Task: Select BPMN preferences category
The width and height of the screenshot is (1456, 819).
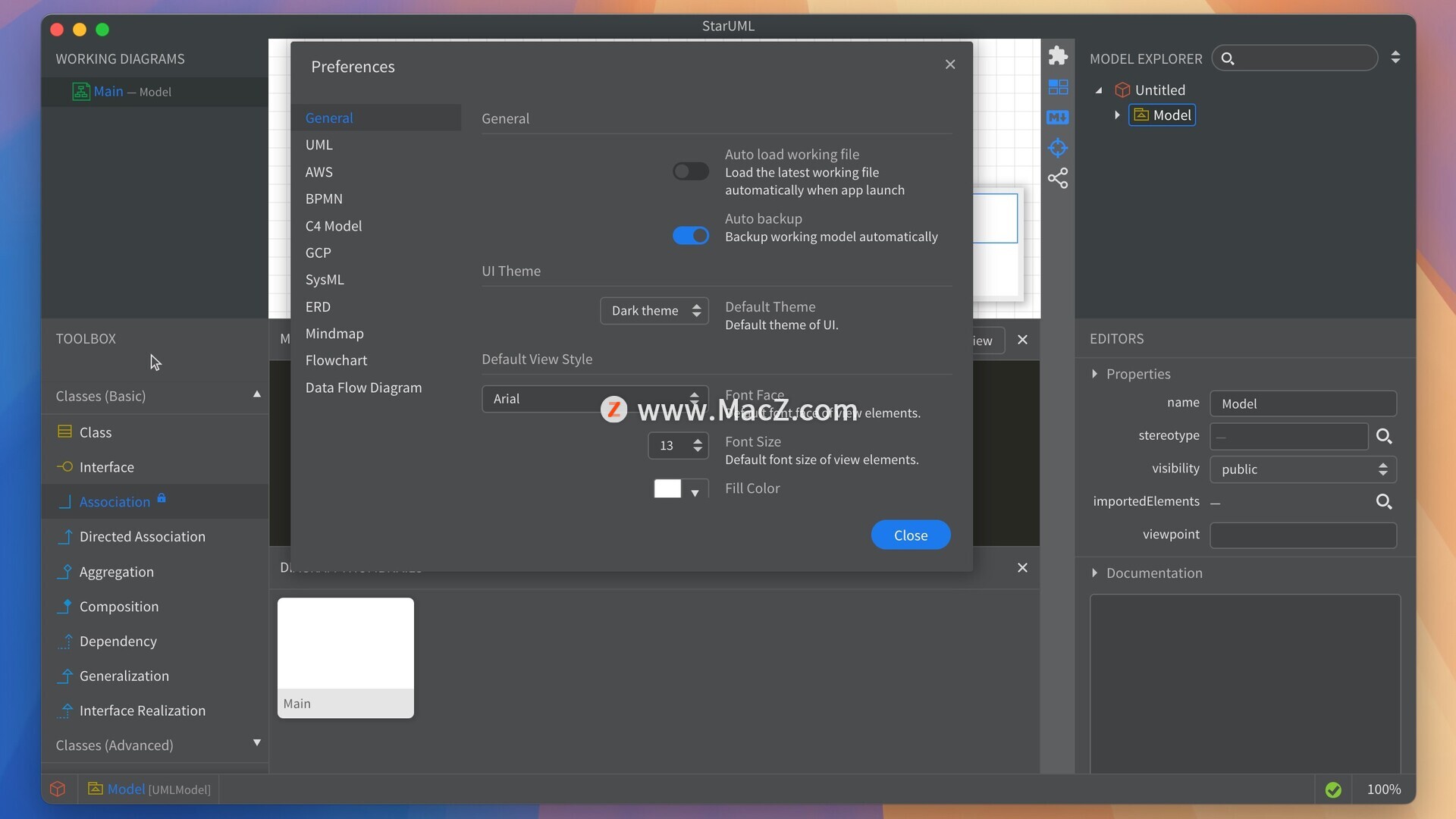Action: click(x=376, y=199)
